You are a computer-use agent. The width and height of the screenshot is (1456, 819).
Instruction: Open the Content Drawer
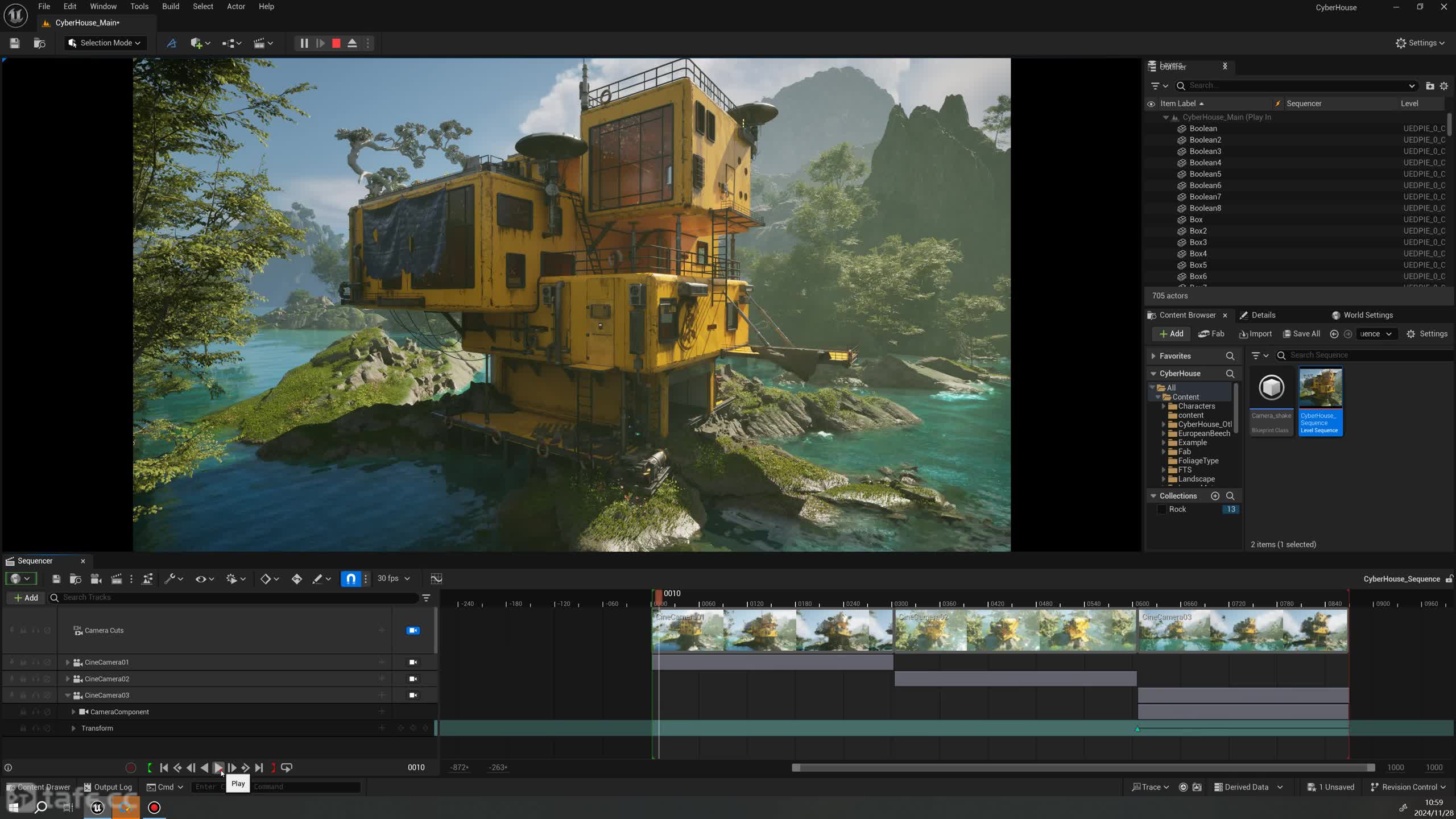tap(38, 787)
